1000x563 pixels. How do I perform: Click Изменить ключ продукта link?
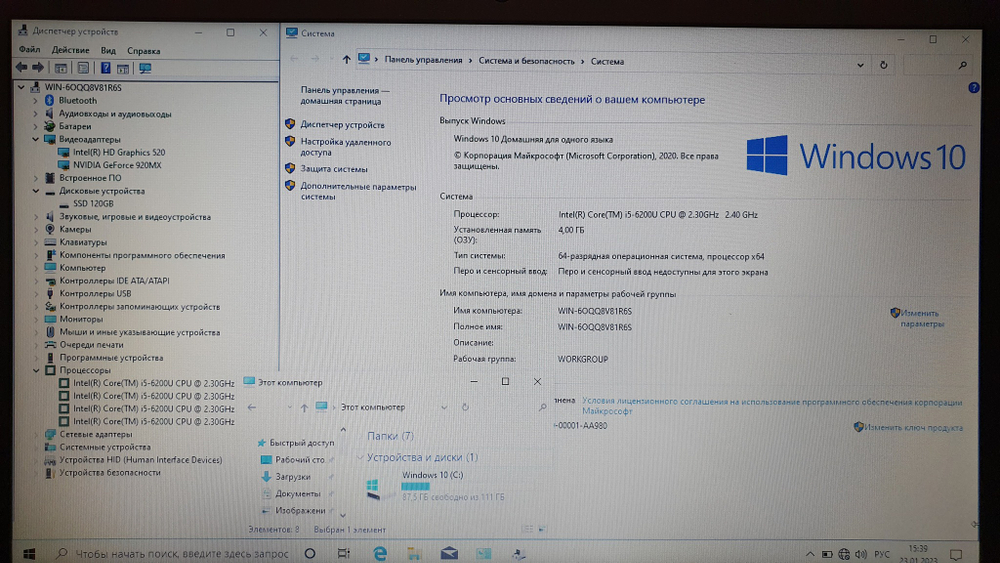[x=913, y=427]
